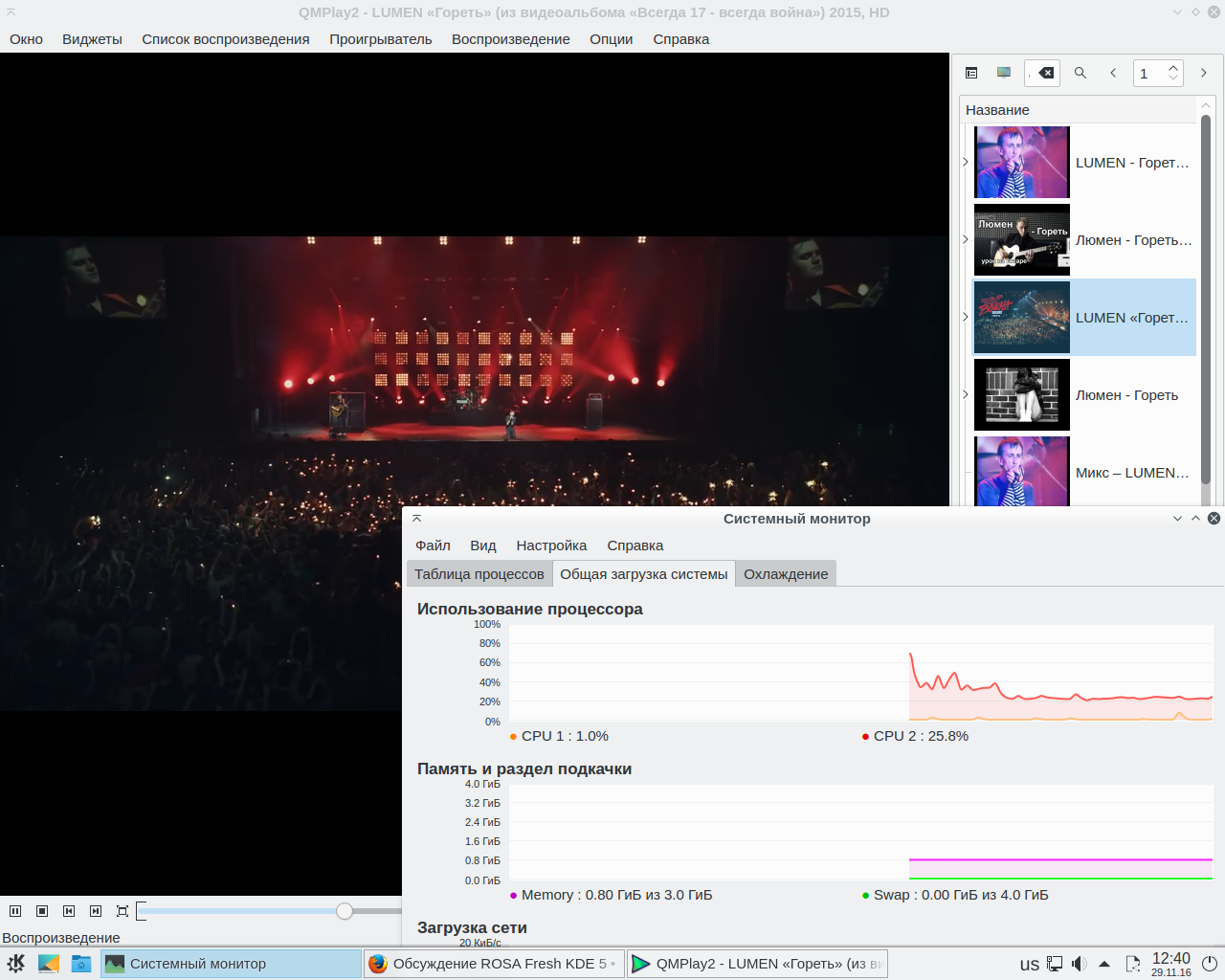Open the 'Воспроизведение' menu
The image size is (1225, 980).
pos(510,39)
